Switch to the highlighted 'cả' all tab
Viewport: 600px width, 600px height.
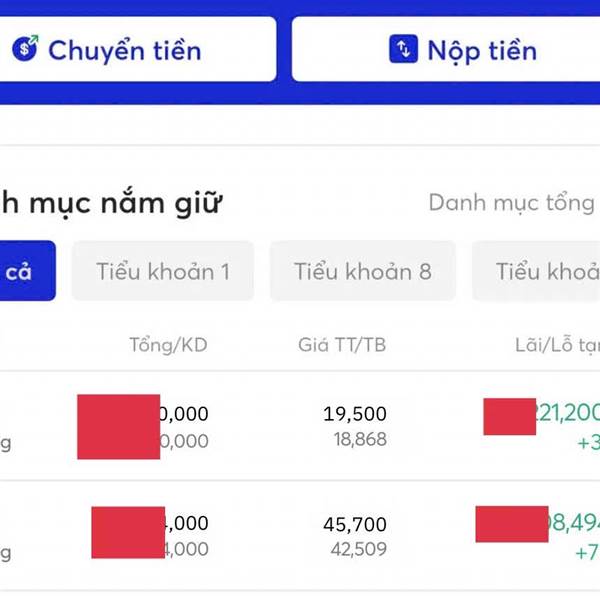(x=28, y=271)
